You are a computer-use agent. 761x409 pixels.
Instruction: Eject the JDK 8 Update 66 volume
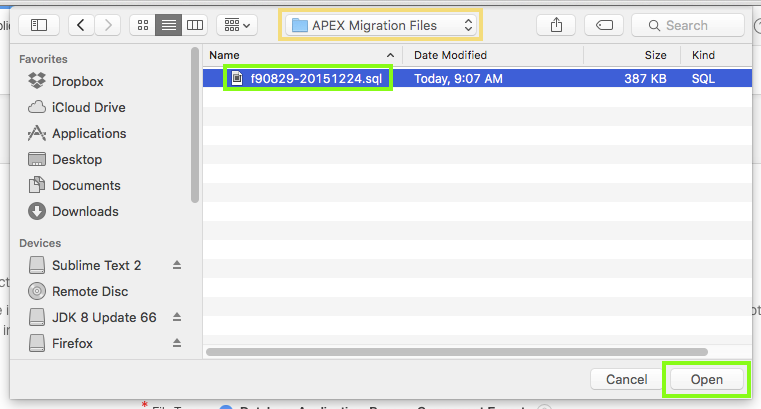[177, 317]
